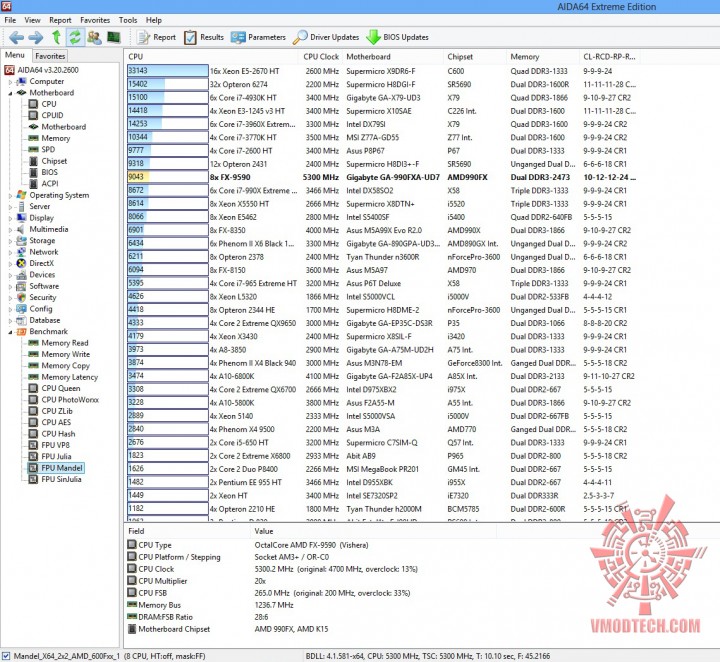
Task: Expand the Server tree node
Action: click(x=11, y=207)
